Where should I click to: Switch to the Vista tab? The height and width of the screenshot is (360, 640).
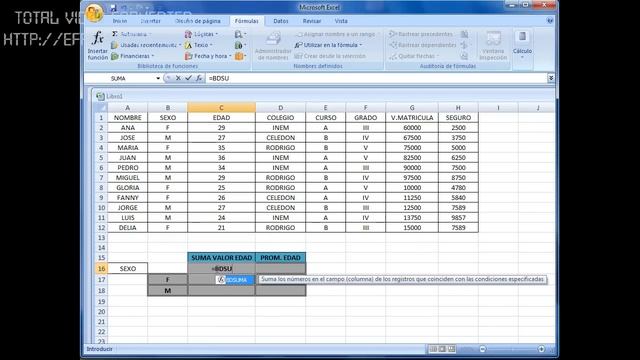tap(341, 21)
